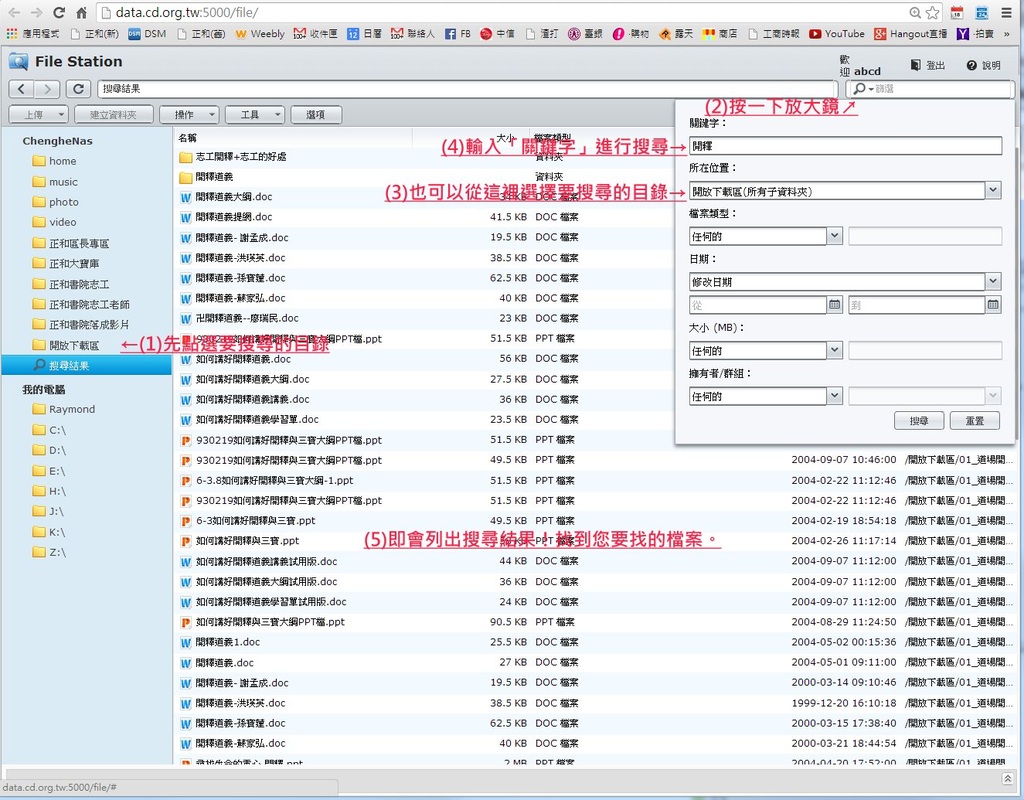Select the 開放下載區 folder in sidebar

tap(73, 345)
